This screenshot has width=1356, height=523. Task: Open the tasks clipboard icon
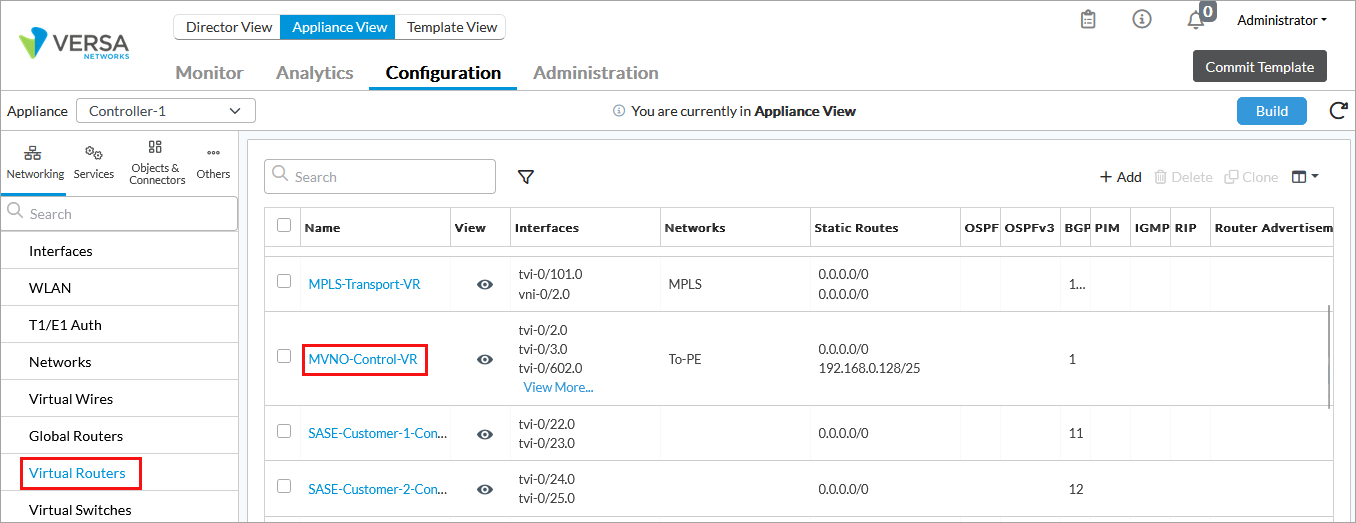point(1088,20)
